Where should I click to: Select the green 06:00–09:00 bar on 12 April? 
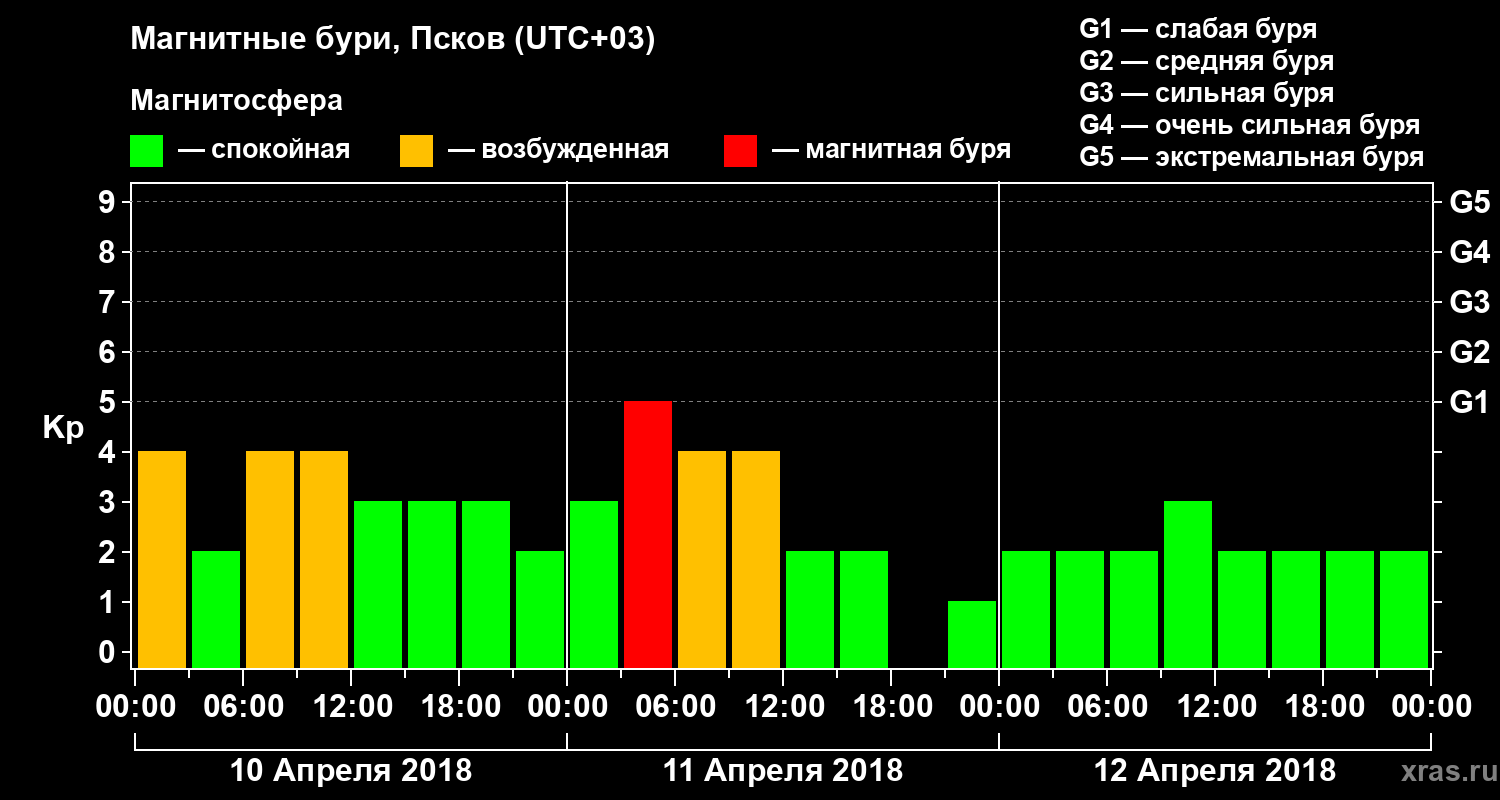[1134, 609]
